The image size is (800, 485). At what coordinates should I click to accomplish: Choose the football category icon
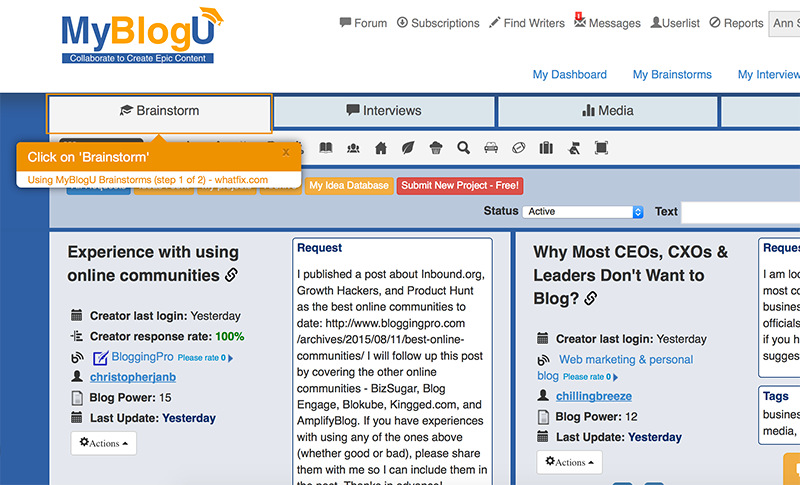(x=518, y=148)
